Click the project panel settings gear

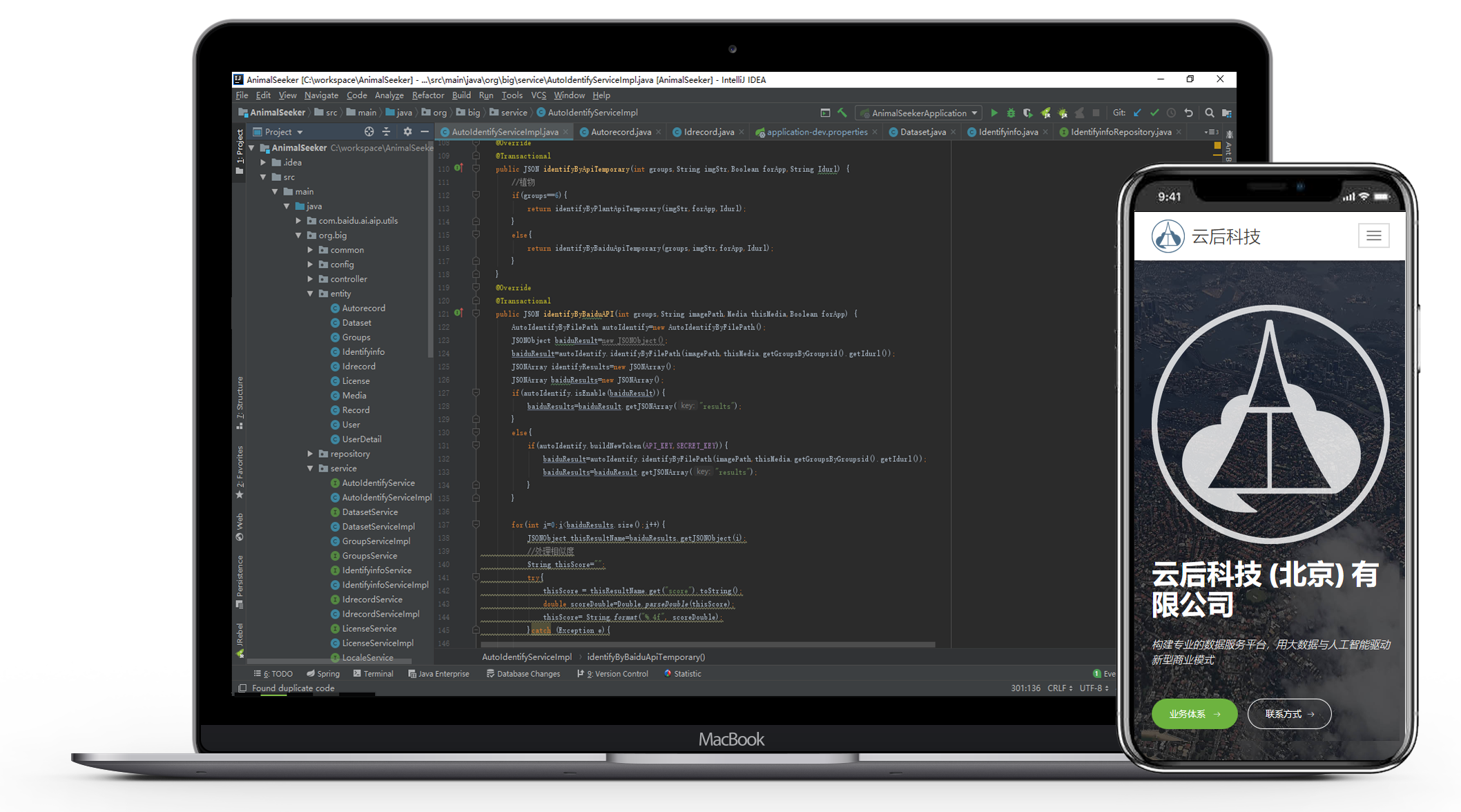tap(407, 131)
